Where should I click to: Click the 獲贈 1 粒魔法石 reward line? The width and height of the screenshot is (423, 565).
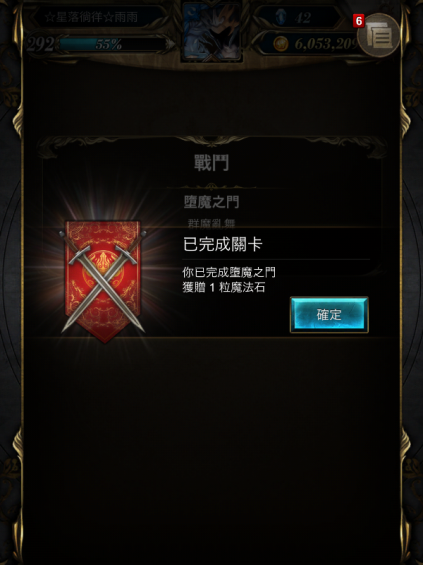(224, 288)
